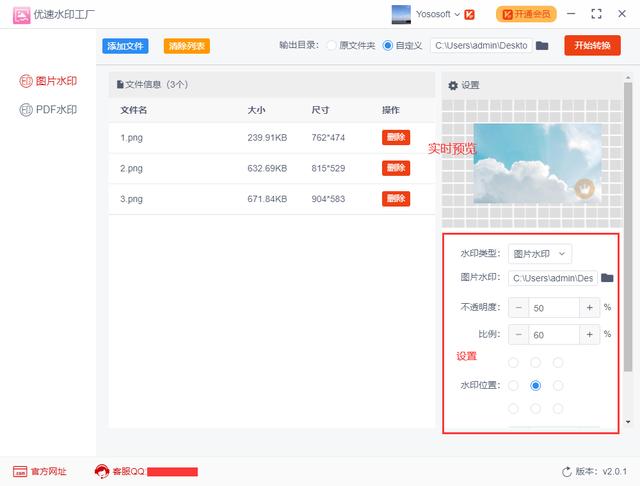Select bottom-center watermark position radio
This screenshot has width=640, height=486.
536,408
